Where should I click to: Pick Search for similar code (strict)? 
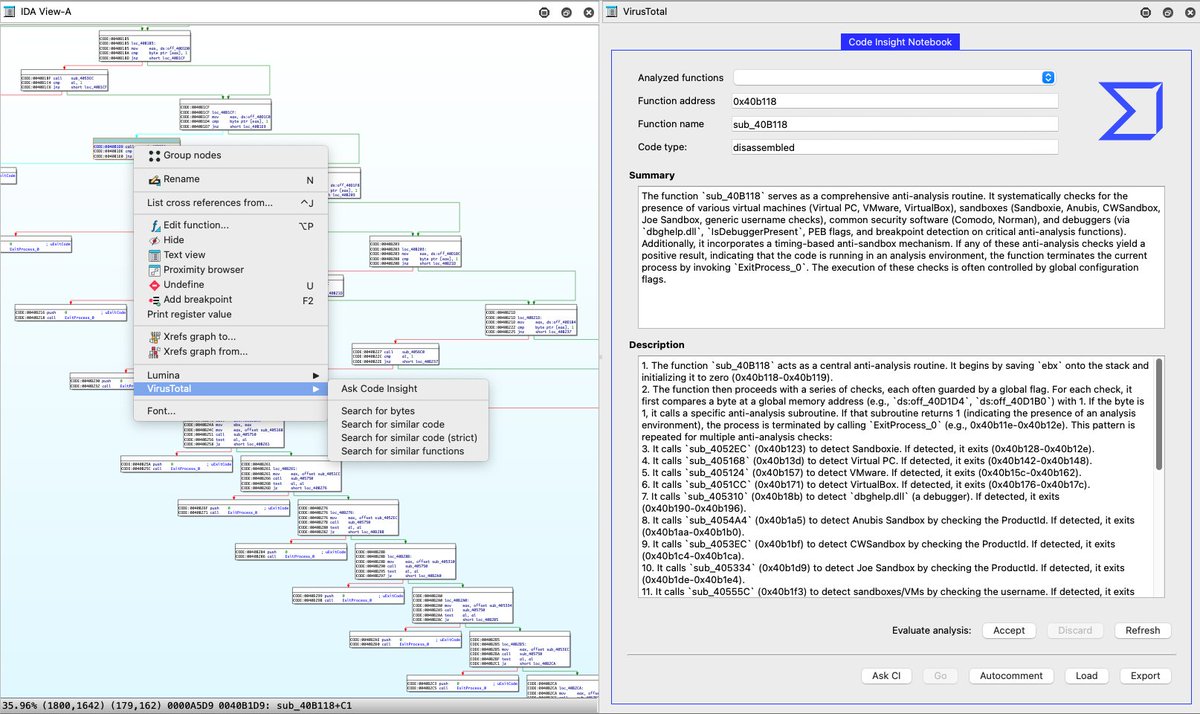(x=410, y=438)
